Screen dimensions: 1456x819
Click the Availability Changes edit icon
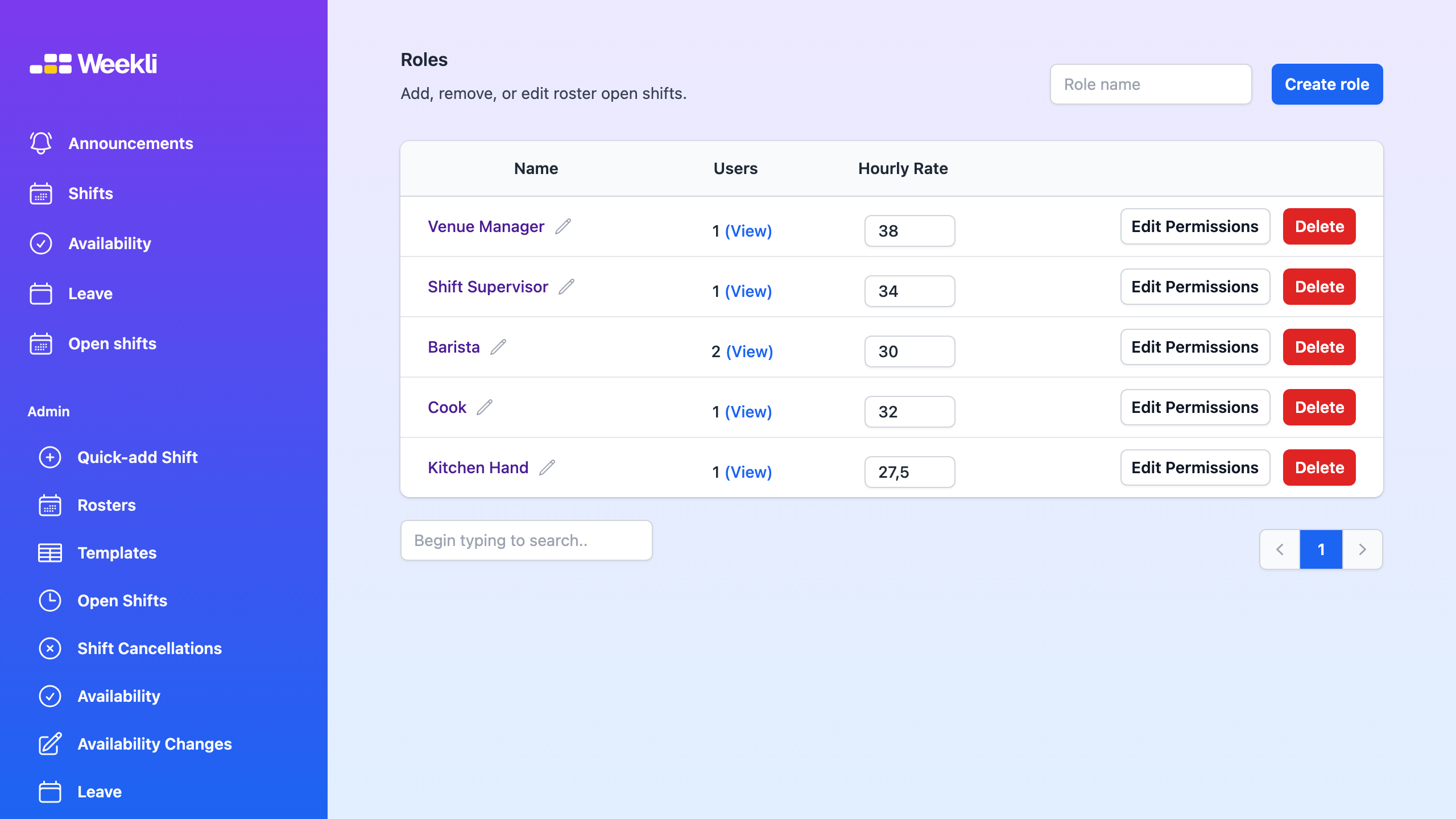(50, 744)
